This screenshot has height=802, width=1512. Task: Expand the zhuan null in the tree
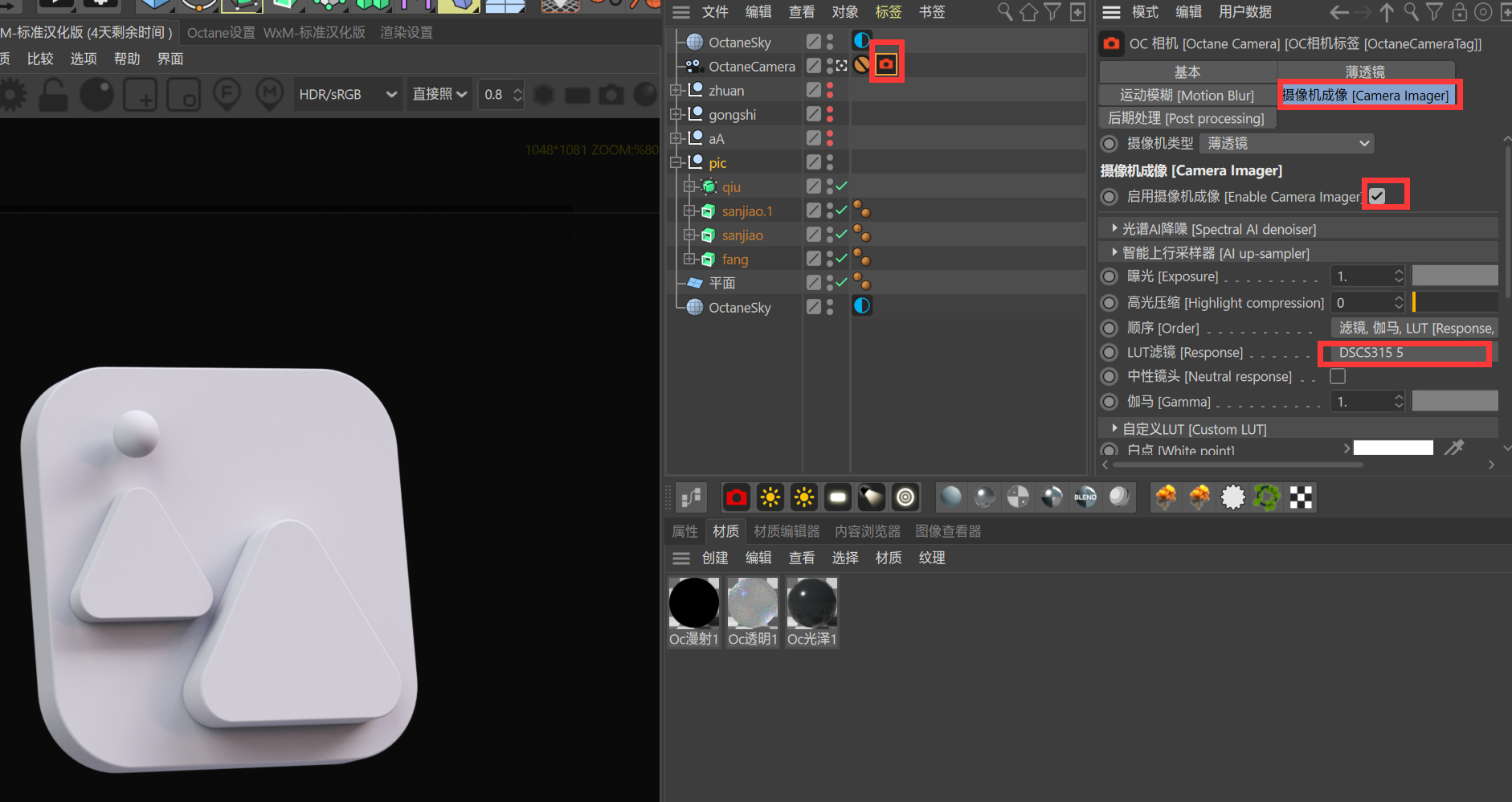(676, 91)
